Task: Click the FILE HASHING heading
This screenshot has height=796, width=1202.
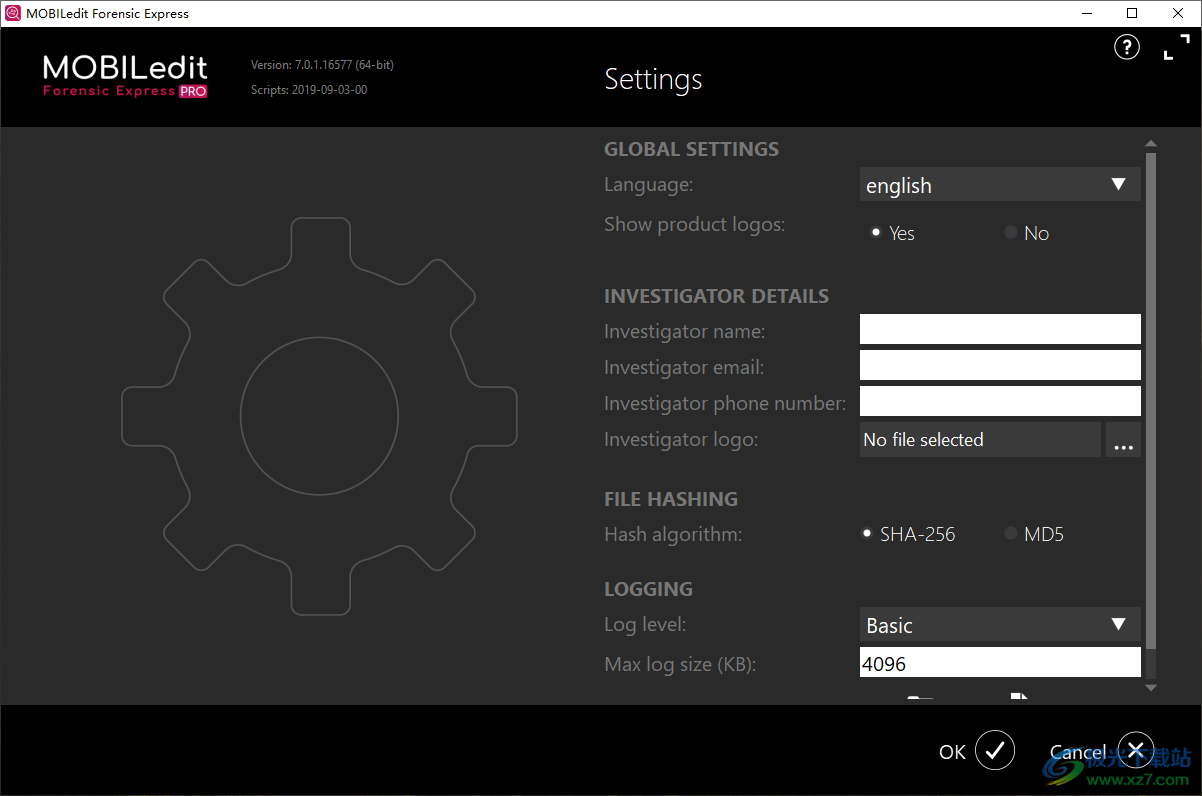Action: [671, 499]
